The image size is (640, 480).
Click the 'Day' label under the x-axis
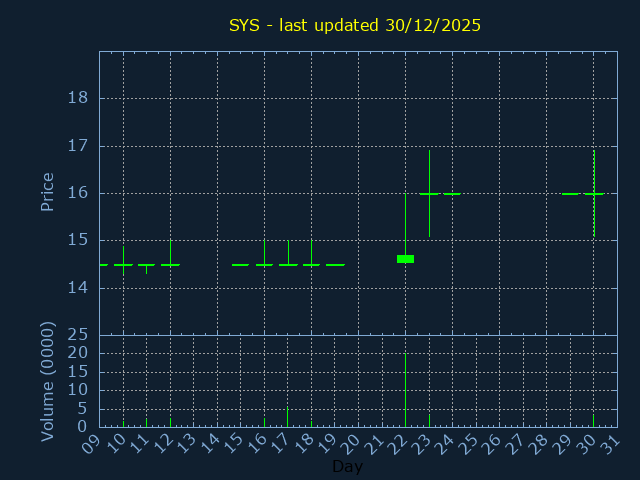[347, 467]
